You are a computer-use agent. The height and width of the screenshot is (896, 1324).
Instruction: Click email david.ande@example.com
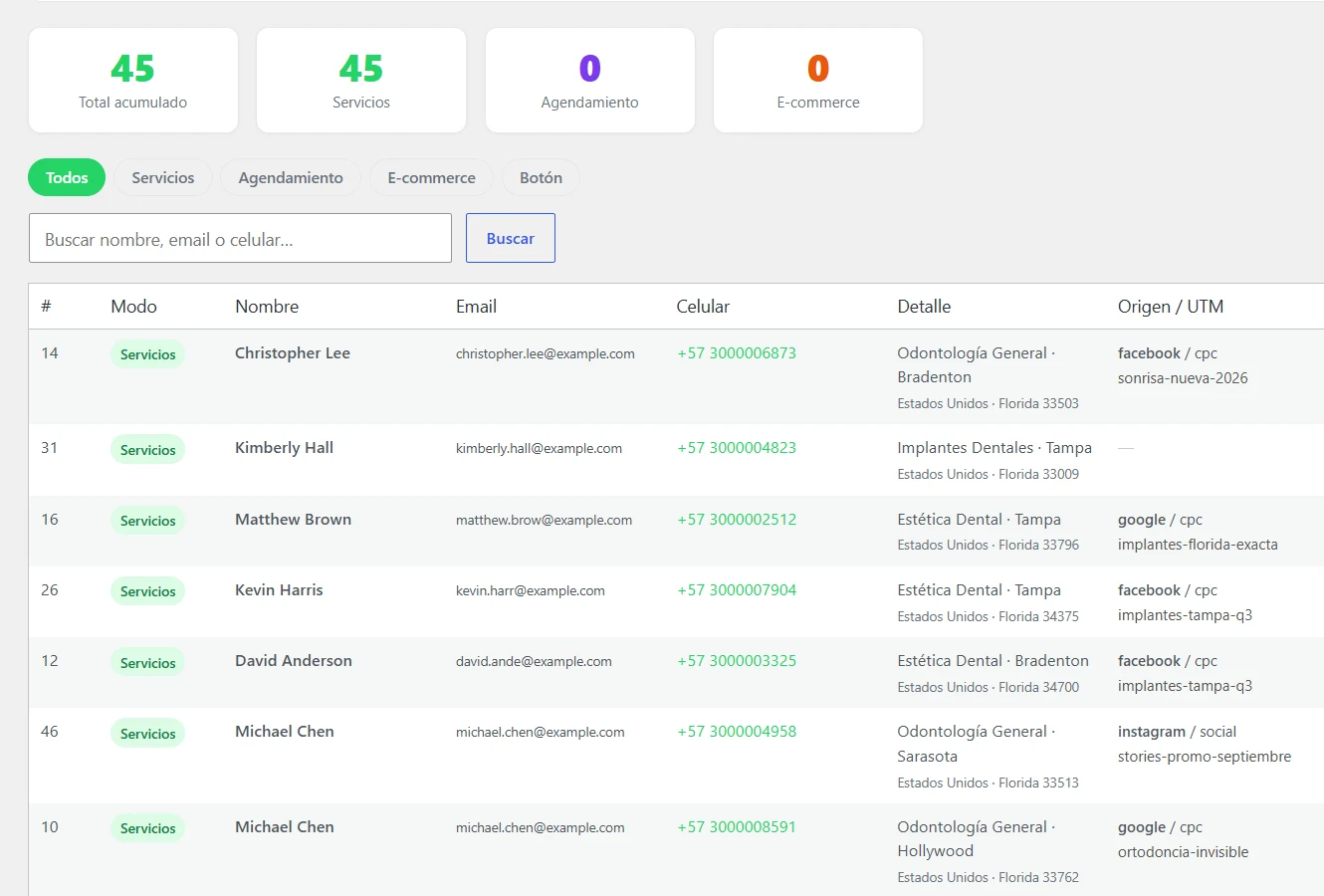coord(534,662)
